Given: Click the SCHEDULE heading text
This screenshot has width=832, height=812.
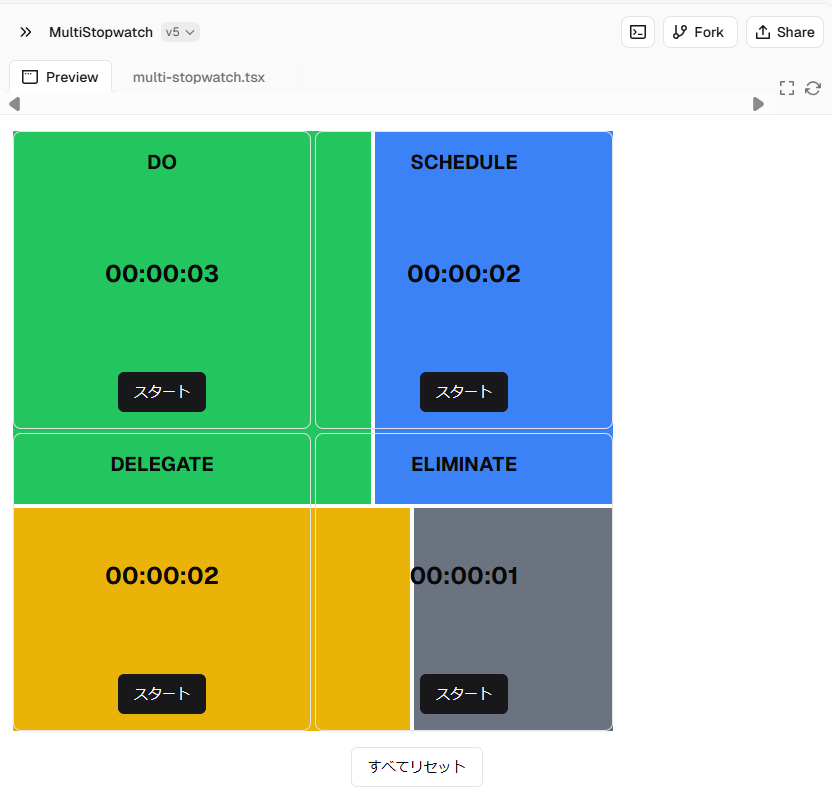Looking at the screenshot, I should 464,162.
